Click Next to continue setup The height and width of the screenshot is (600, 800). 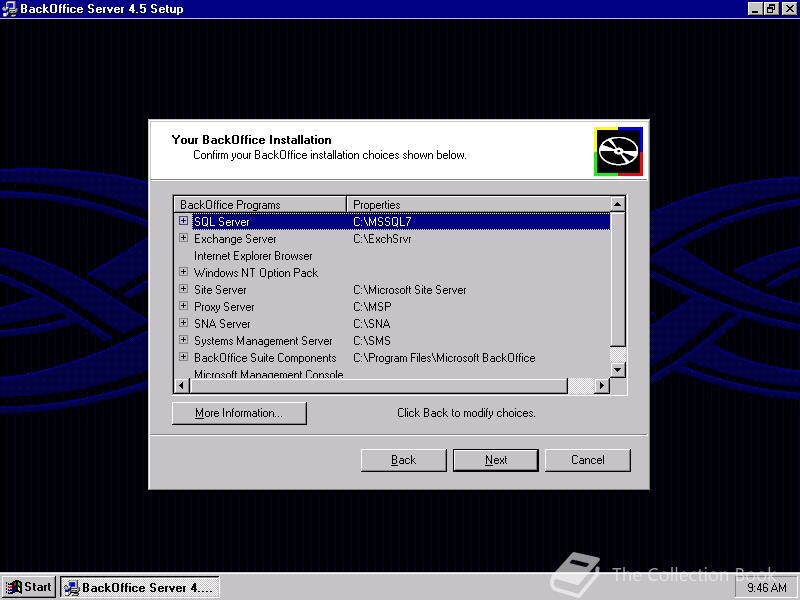pyautogui.click(x=496, y=460)
